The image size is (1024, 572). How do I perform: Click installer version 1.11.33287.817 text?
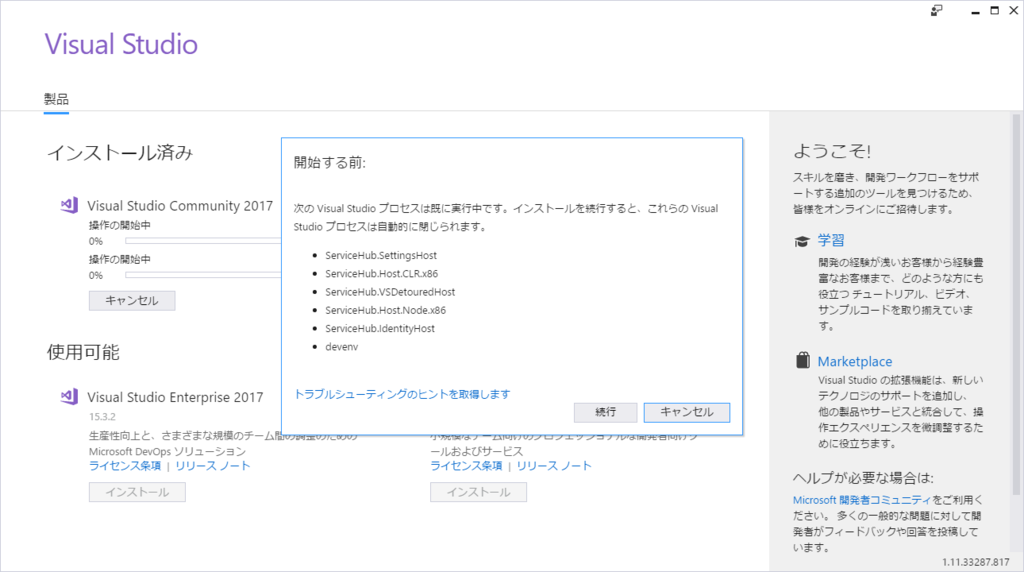[976, 562]
